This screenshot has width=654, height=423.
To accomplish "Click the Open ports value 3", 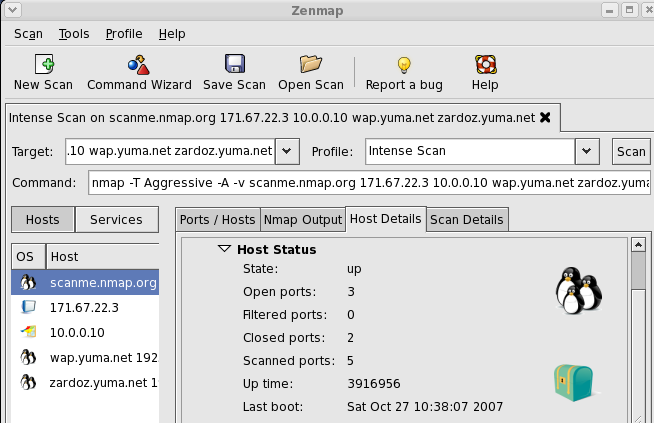I will point(351,292).
